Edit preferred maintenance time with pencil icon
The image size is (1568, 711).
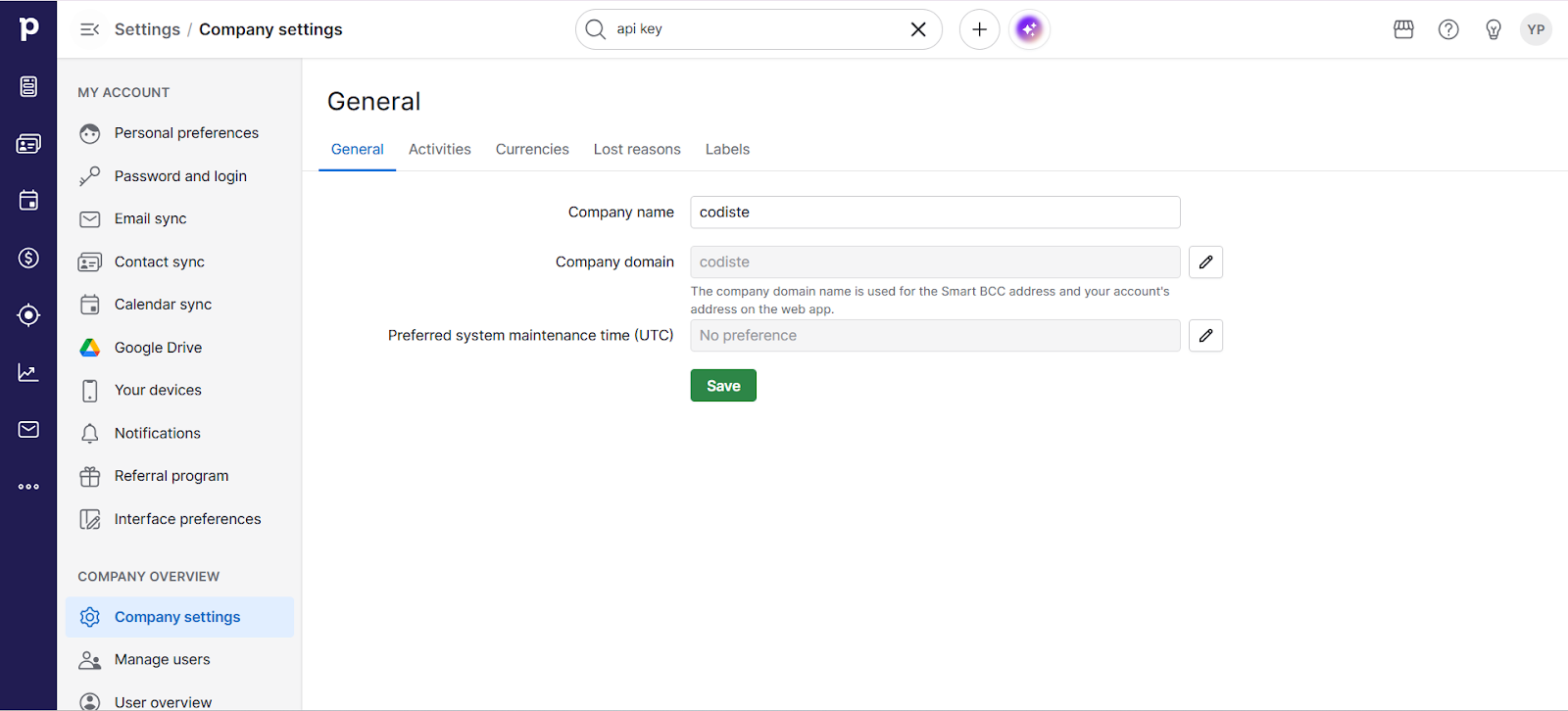pyautogui.click(x=1205, y=336)
